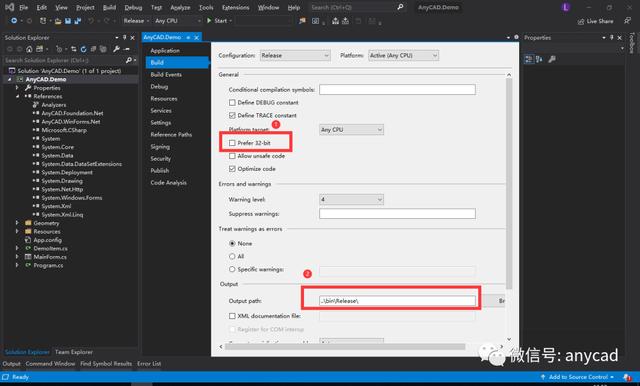640x386 pixels.
Task: Click the Categorized icon in Properties panel
Action: (529, 59)
